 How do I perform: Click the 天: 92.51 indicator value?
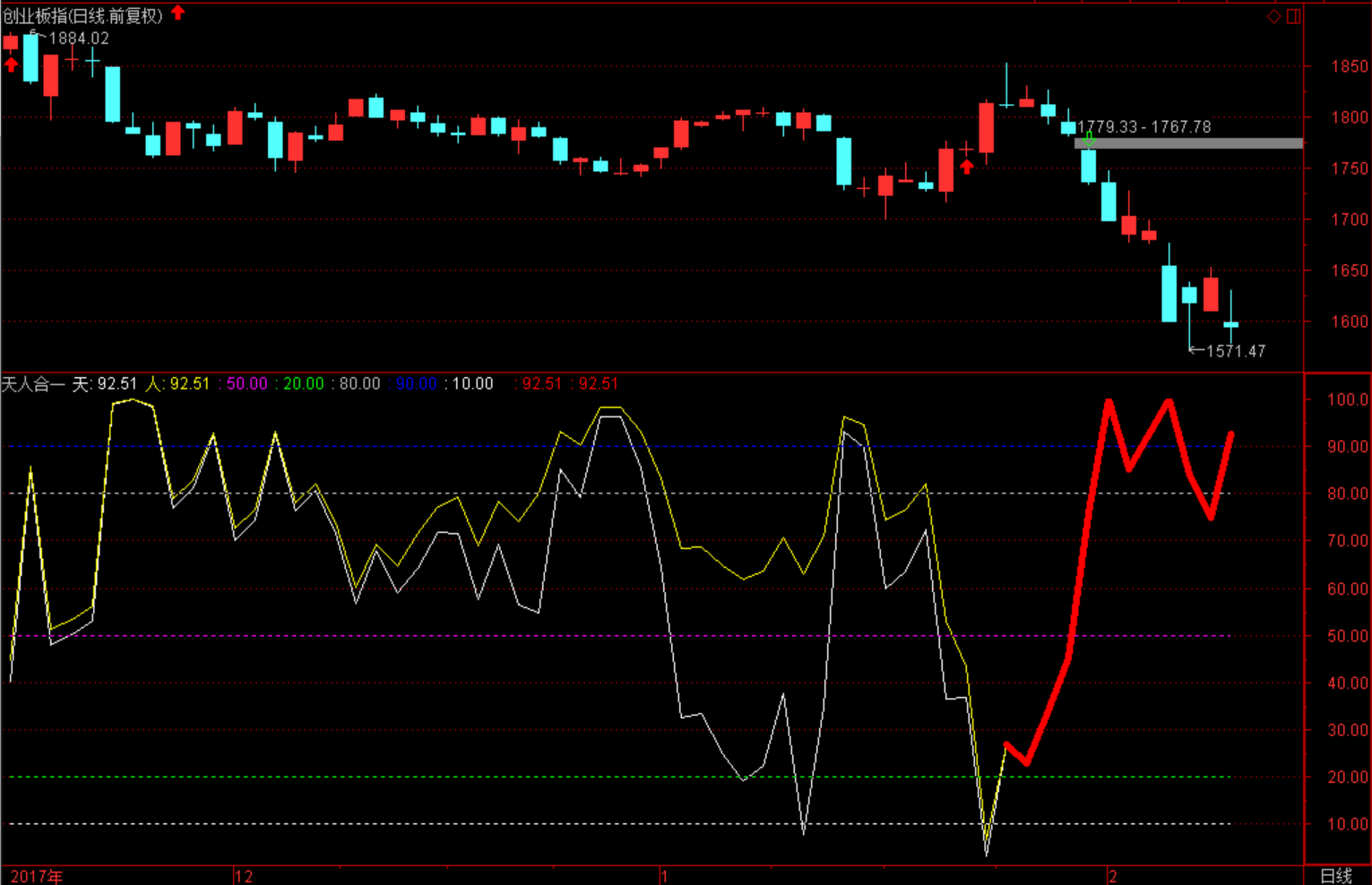[105, 383]
